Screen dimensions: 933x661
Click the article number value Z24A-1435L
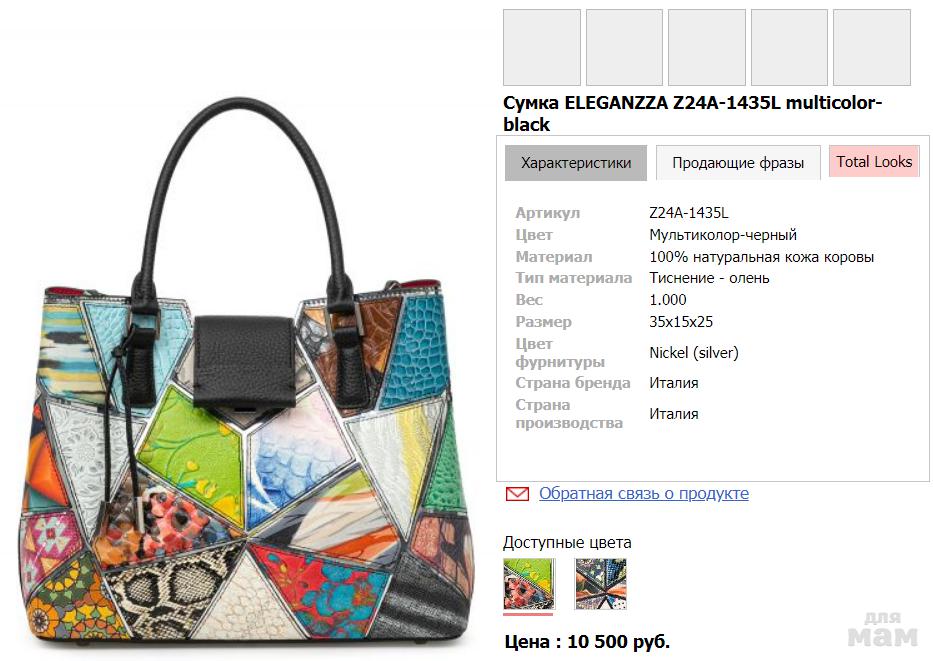click(x=688, y=213)
